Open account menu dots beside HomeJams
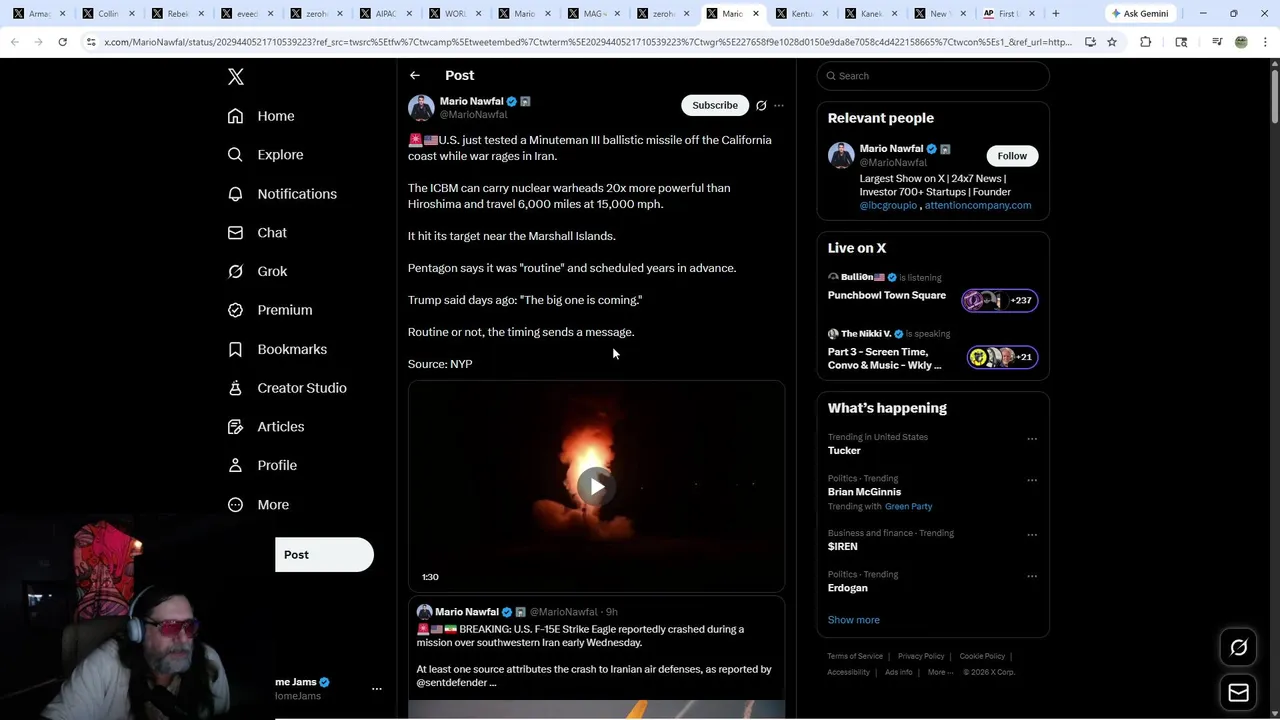 click(377, 689)
